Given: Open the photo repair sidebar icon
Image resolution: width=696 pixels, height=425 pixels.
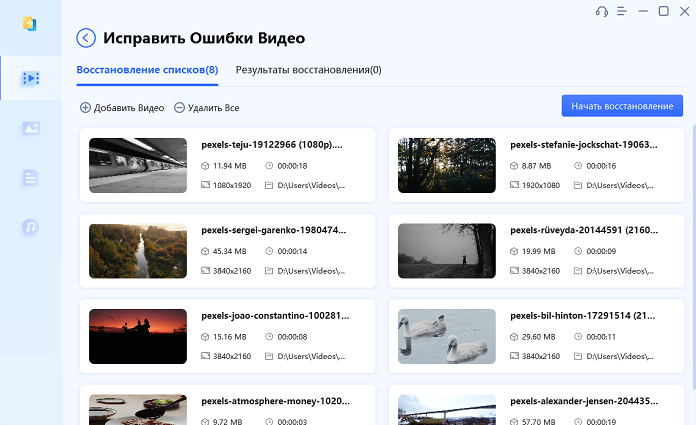Looking at the screenshot, I should [x=31, y=128].
